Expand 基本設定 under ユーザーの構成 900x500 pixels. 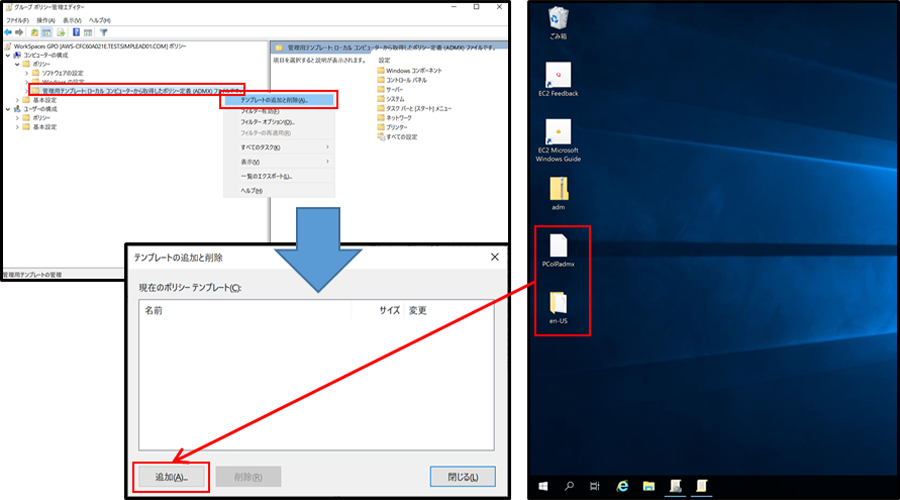click(x=17, y=127)
